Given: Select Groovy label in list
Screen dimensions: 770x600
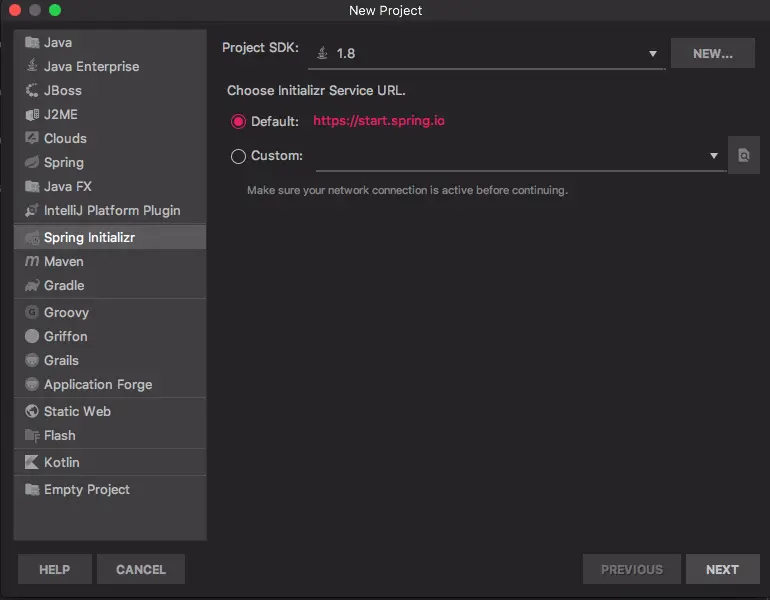Looking at the screenshot, I should (66, 312).
